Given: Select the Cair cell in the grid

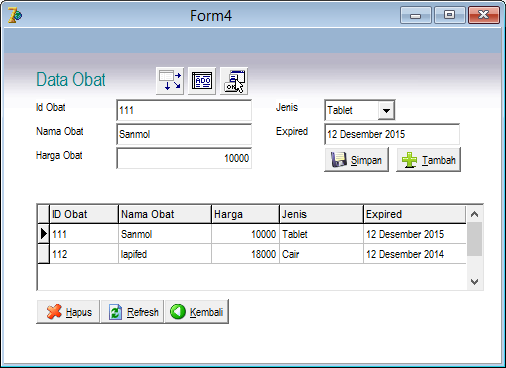Looking at the screenshot, I should (x=321, y=254).
